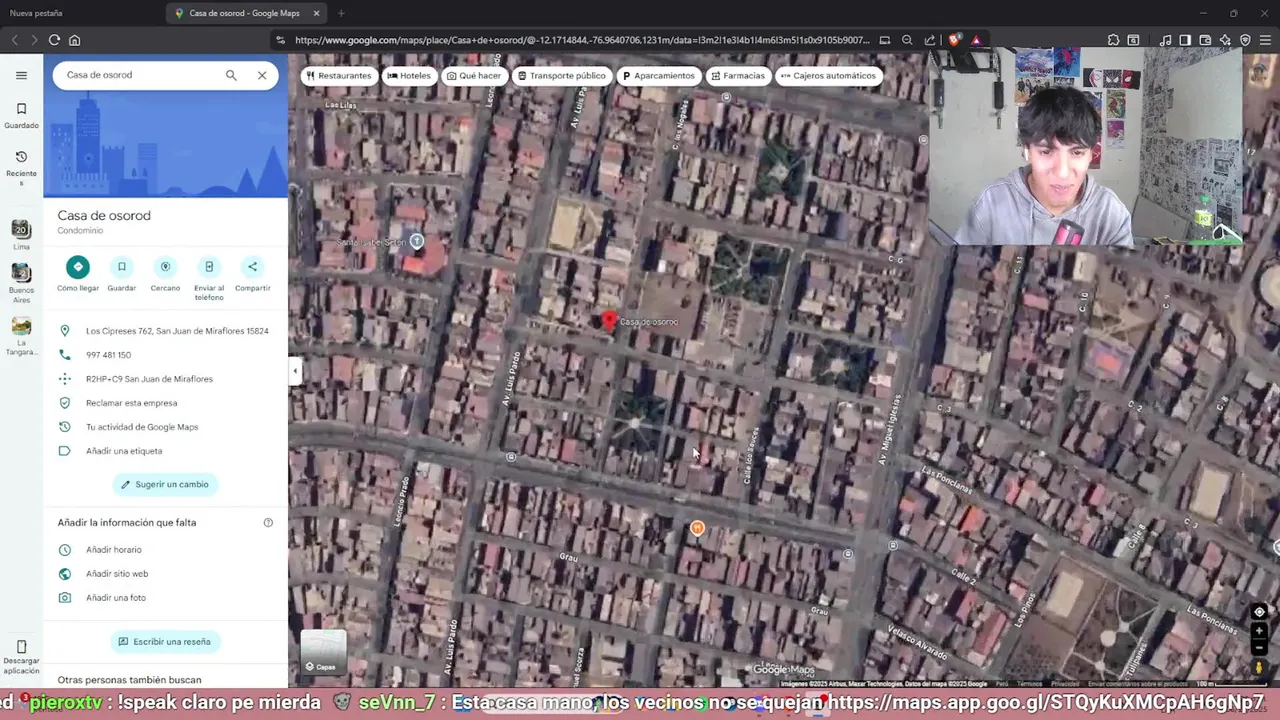Collapse the side panel with the arrow
The height and width of the screenshot is (720, 1280).
pyautogui.click(x=295, y=371)
